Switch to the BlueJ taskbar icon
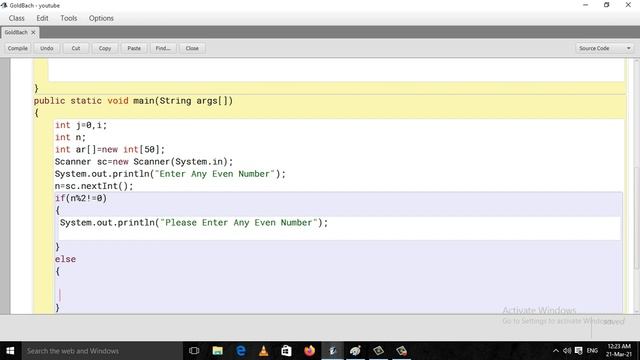The width and height of the screenshot is (640, 360). click(333, 351)
